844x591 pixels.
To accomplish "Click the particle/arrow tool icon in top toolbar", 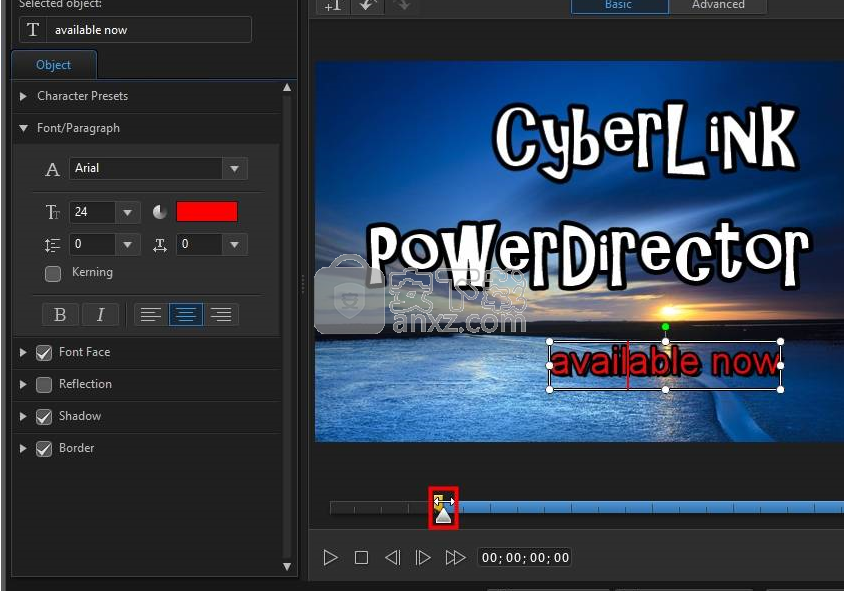I will click(368, 5).
